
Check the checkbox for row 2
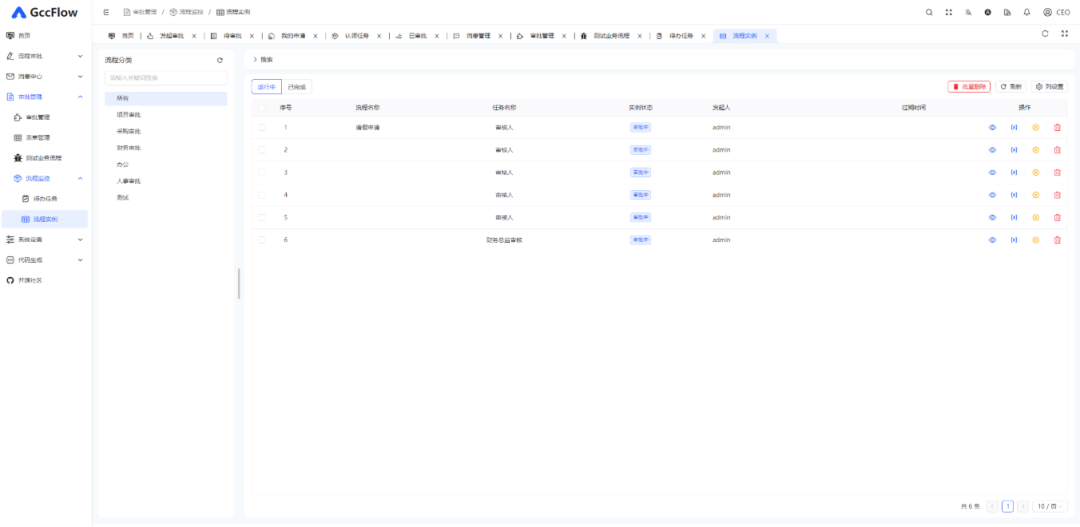262,150
